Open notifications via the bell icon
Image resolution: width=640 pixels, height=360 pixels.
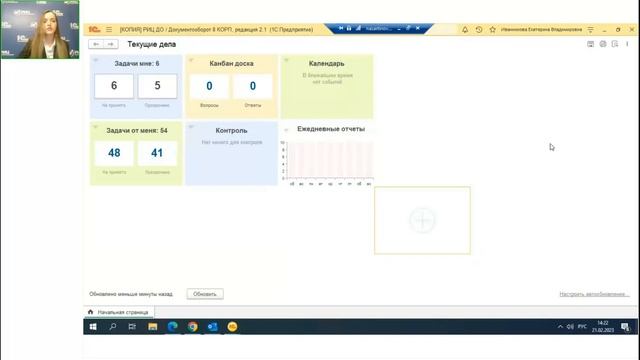(x=465, y=29)
